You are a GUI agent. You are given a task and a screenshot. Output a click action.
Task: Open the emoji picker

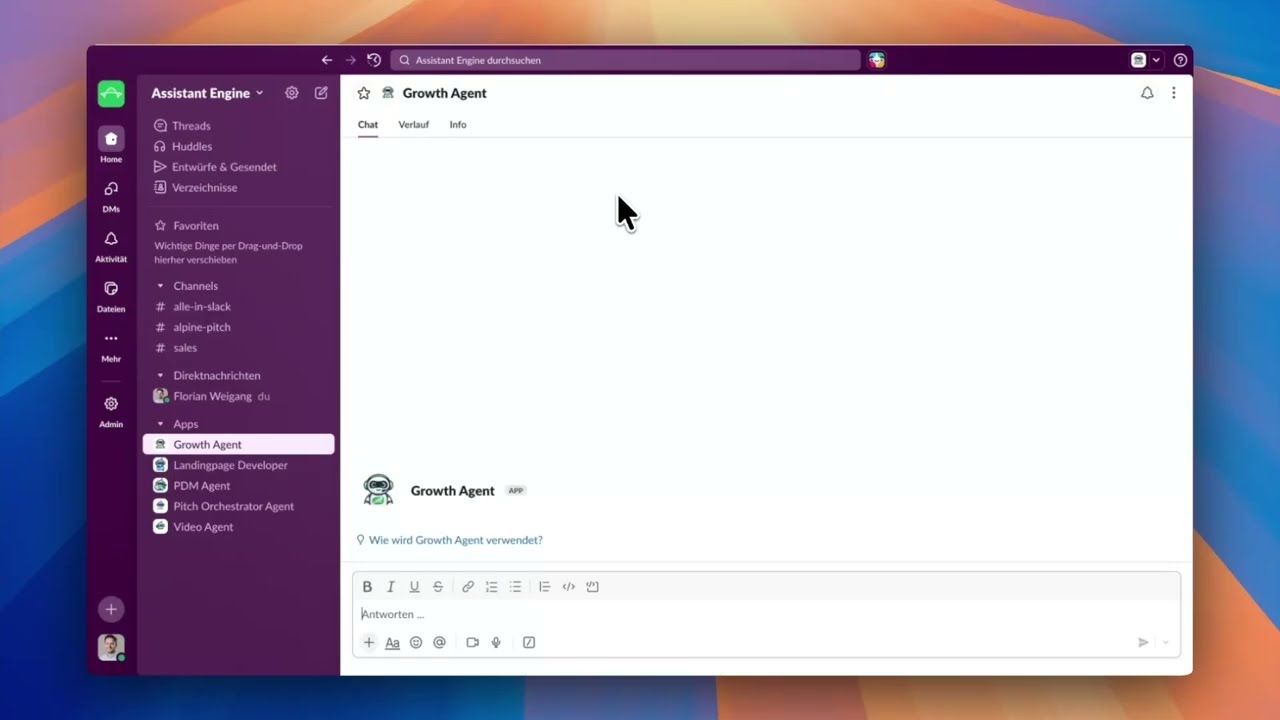click(416, 643)
